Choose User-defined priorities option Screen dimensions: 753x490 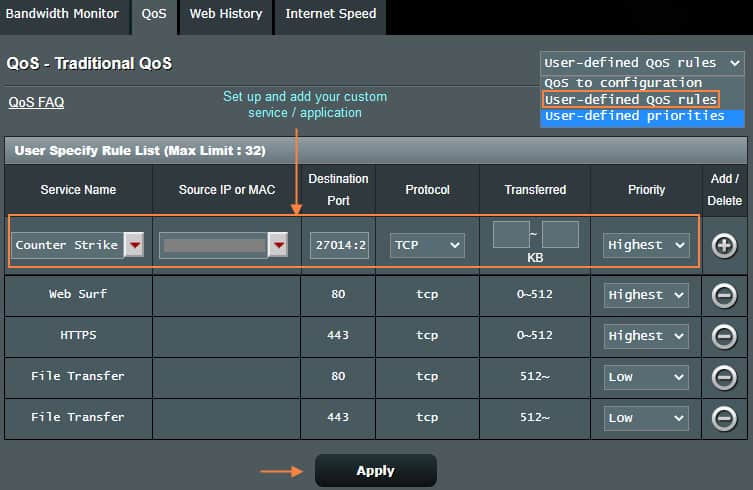tap(642, 117)
